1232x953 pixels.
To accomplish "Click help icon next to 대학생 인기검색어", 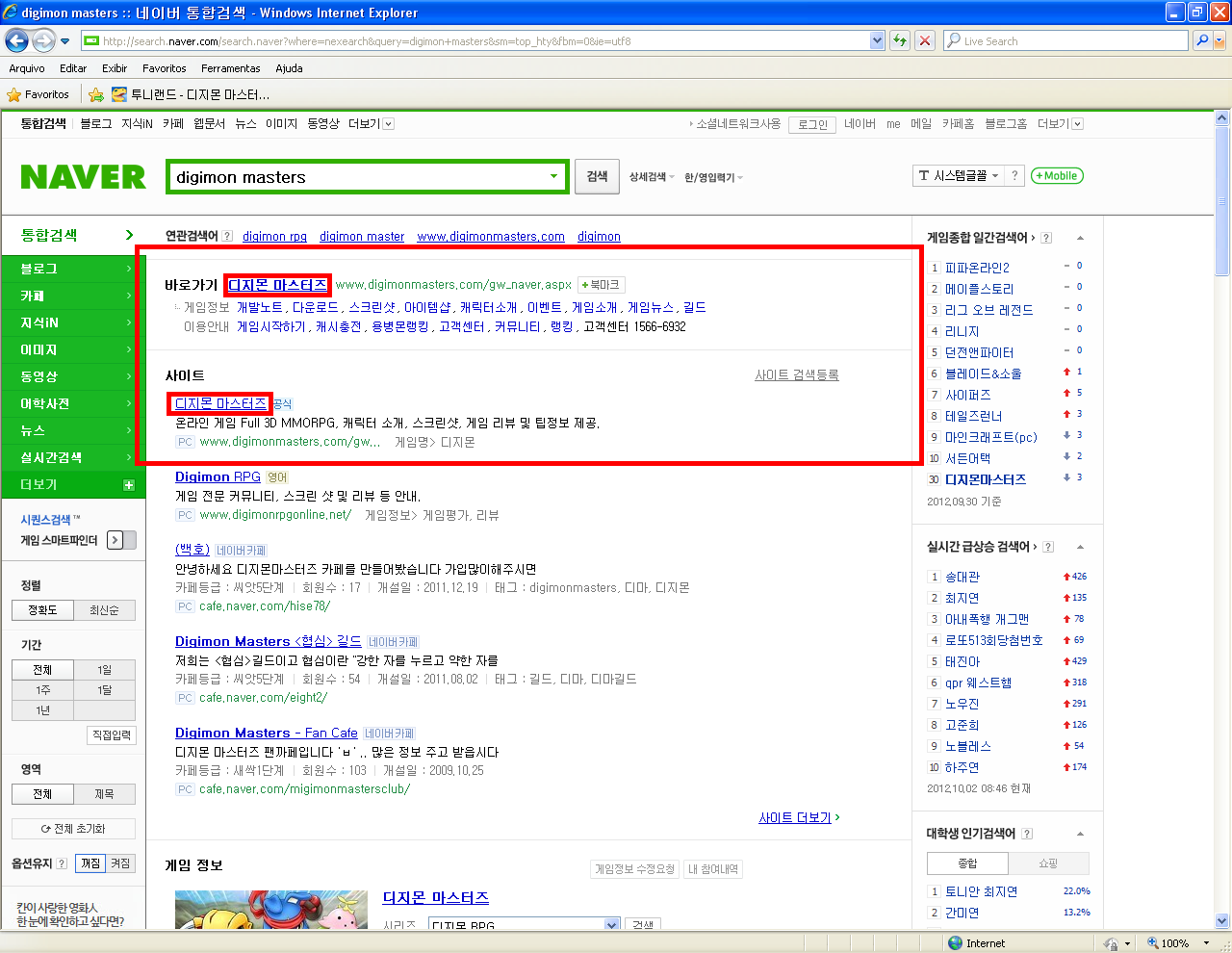I will (x=1027, y=834).
